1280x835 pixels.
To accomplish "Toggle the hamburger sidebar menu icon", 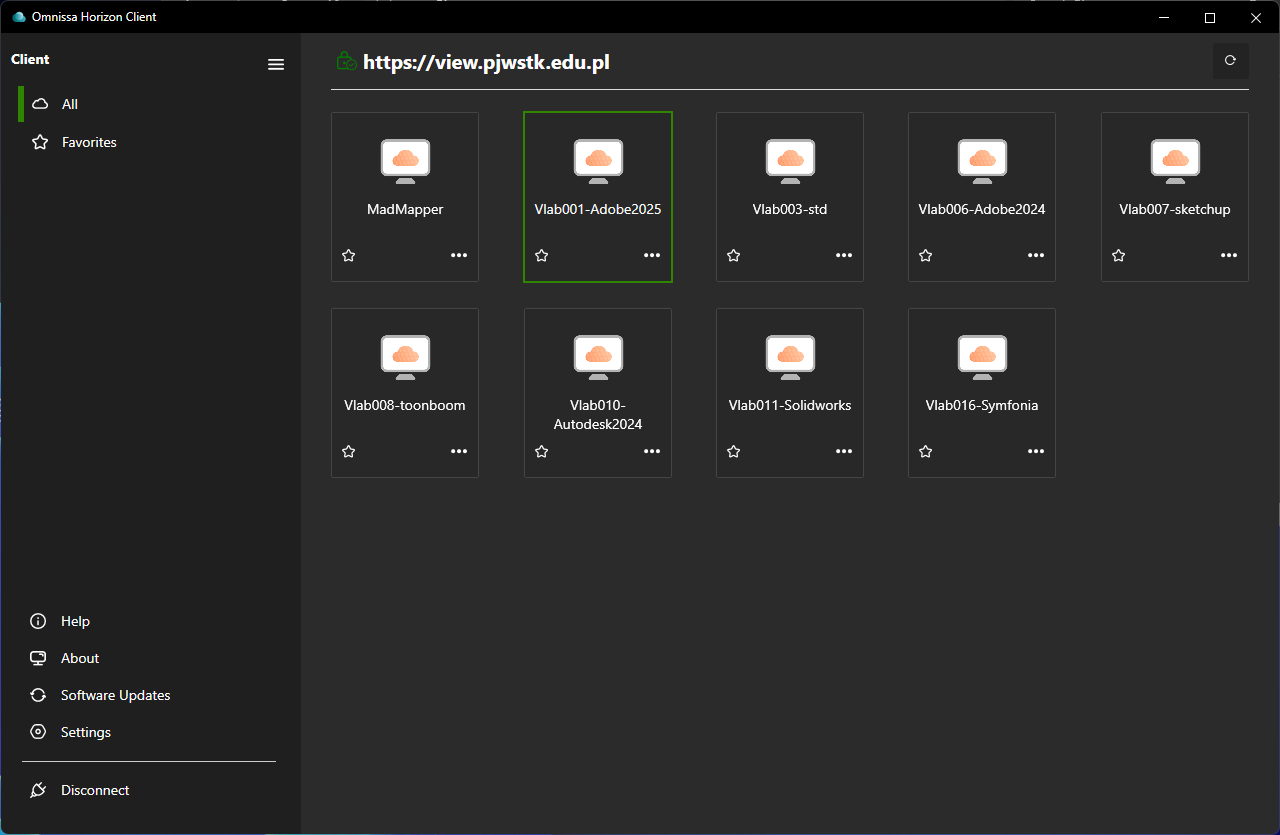I will (276, 64).
